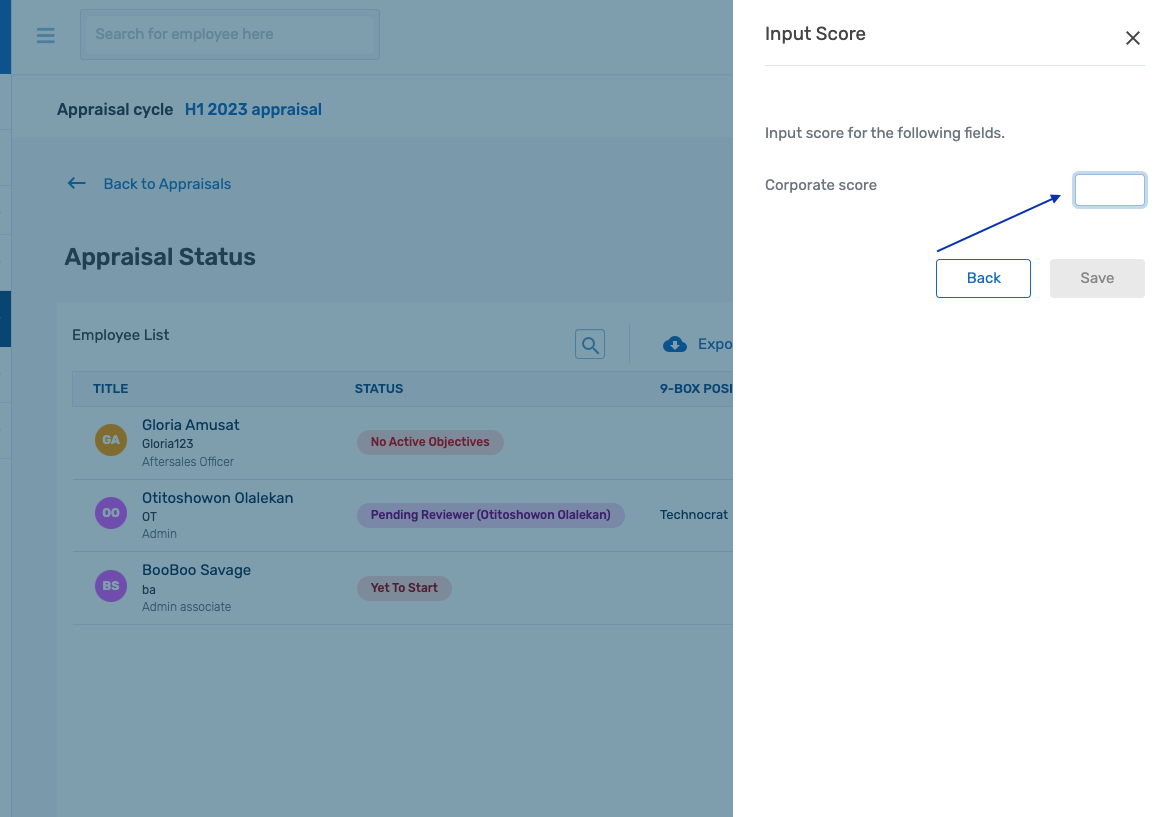Viewport: 1174px width, 817px height.
Task: Open Gloria Amusat's employee record
Action: click(x=190, y=425)
